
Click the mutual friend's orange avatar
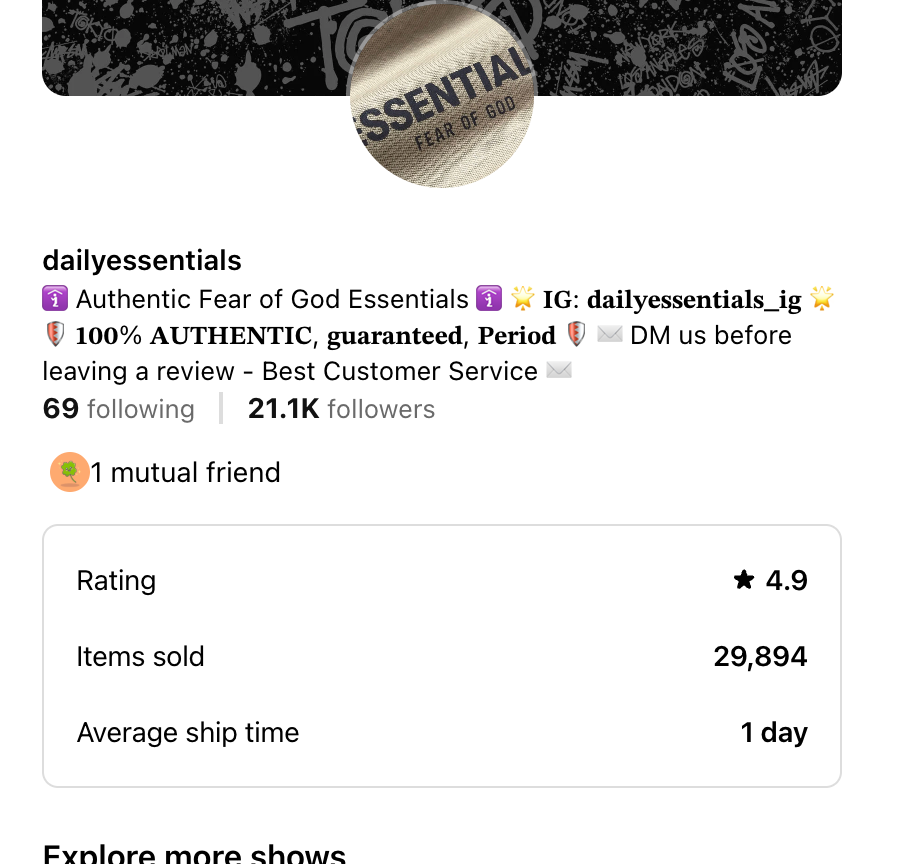(x=69, y=472)
